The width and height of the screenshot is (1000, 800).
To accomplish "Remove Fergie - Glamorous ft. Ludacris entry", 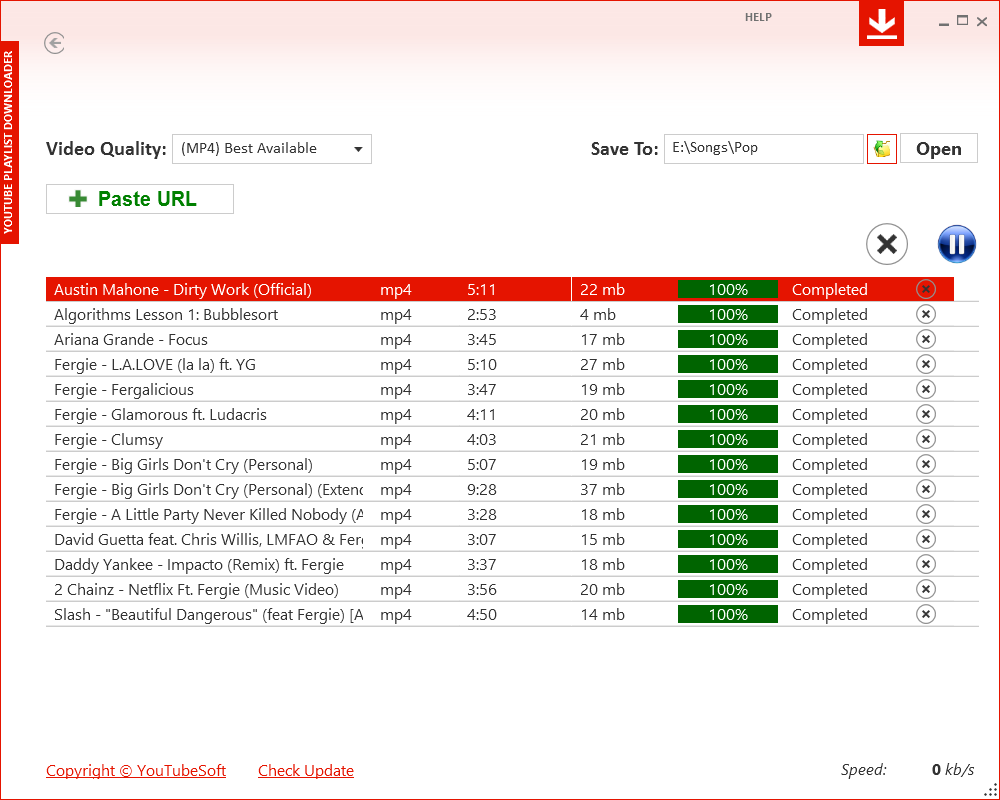I will [x=925, y=414].
